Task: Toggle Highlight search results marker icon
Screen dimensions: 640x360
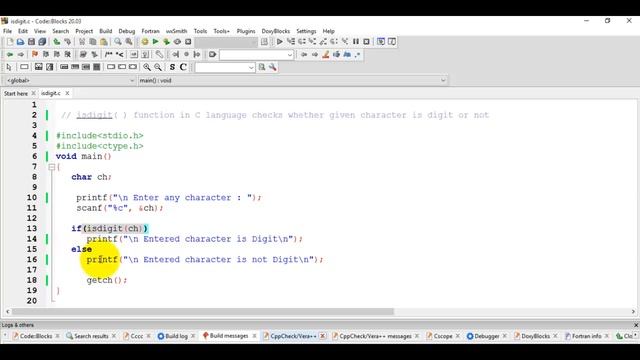Action: (326, 54)
